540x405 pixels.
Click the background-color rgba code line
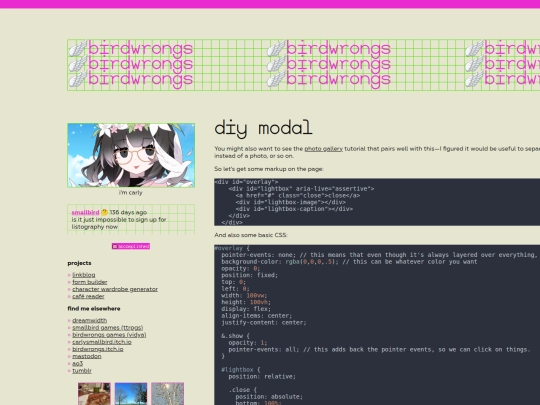point(349,262)
